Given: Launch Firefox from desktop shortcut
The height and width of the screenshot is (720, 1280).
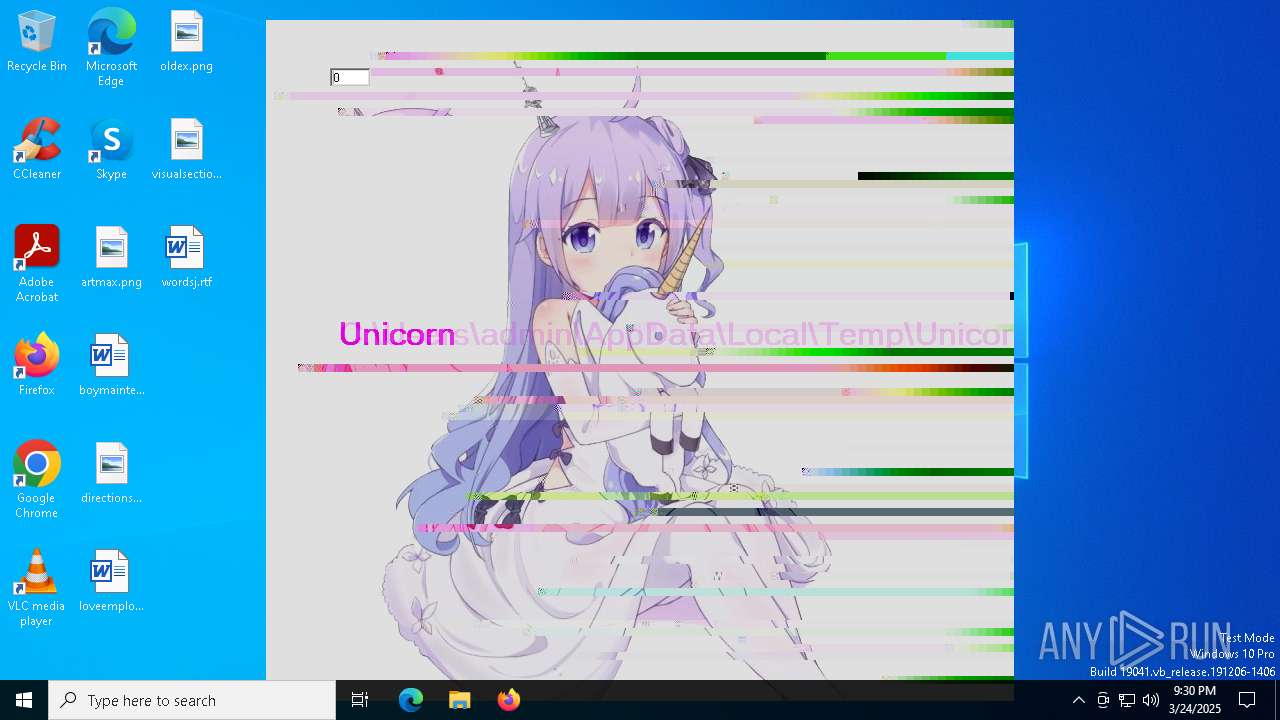Looking at the screenshot, I should click(x=37, y=366).
